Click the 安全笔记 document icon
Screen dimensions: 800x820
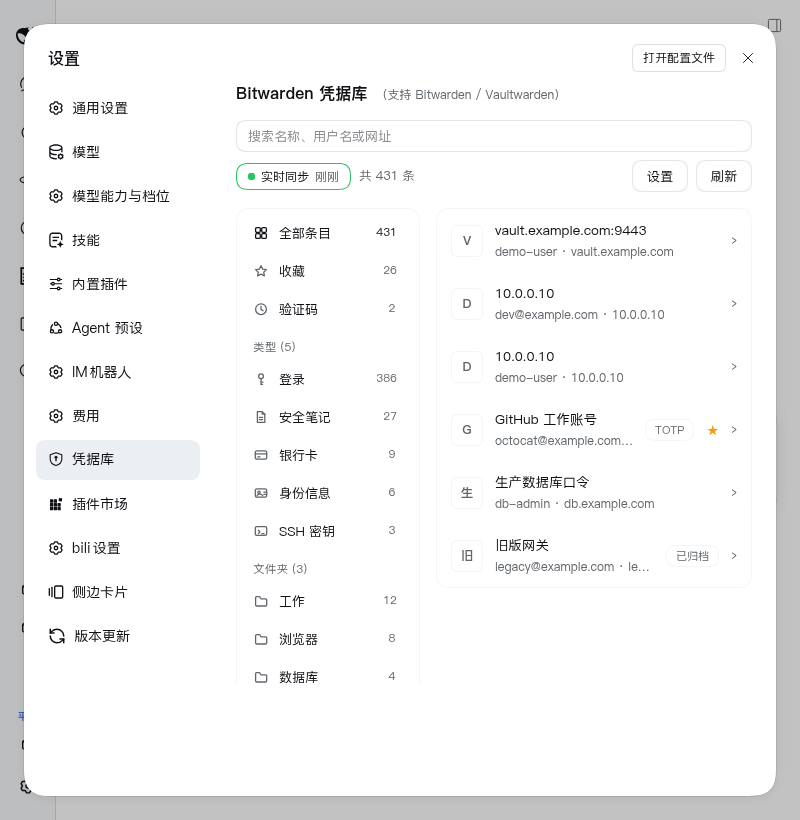click(261, 417)
